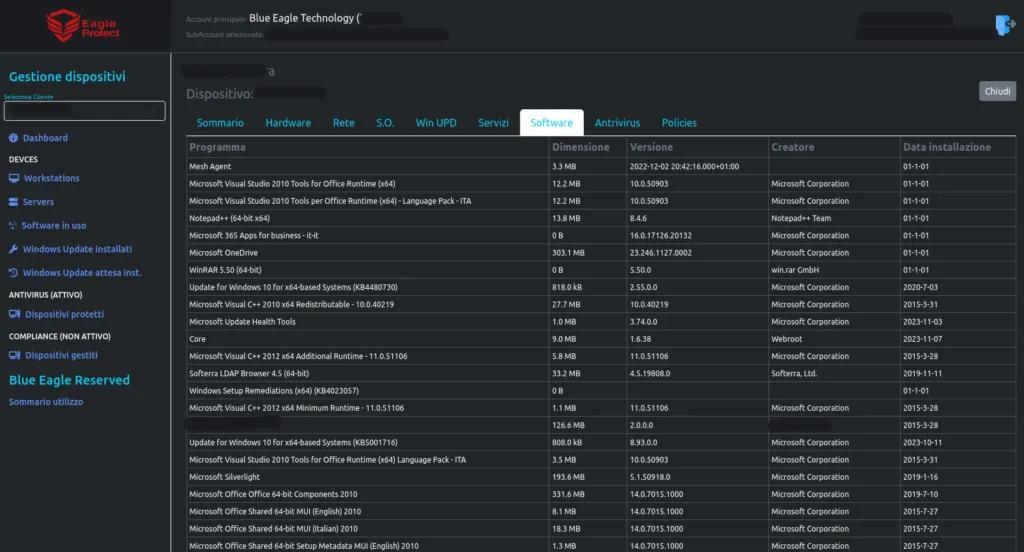Select the Software tab
Viewport: 1024px width, 552px height.
551,123
